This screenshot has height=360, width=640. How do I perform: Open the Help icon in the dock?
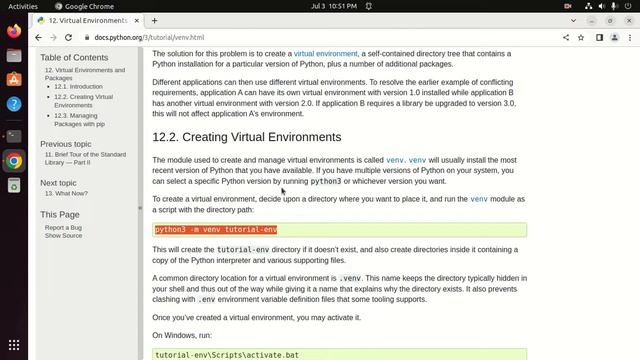14,104
